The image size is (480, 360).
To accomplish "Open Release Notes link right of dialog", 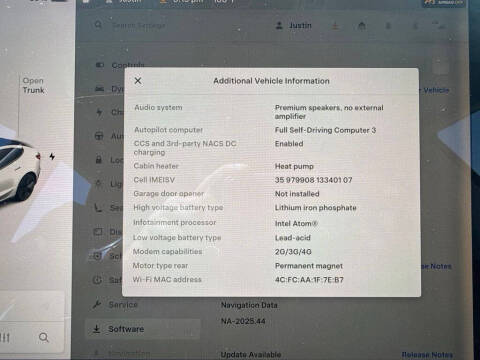I will point(436,266).
